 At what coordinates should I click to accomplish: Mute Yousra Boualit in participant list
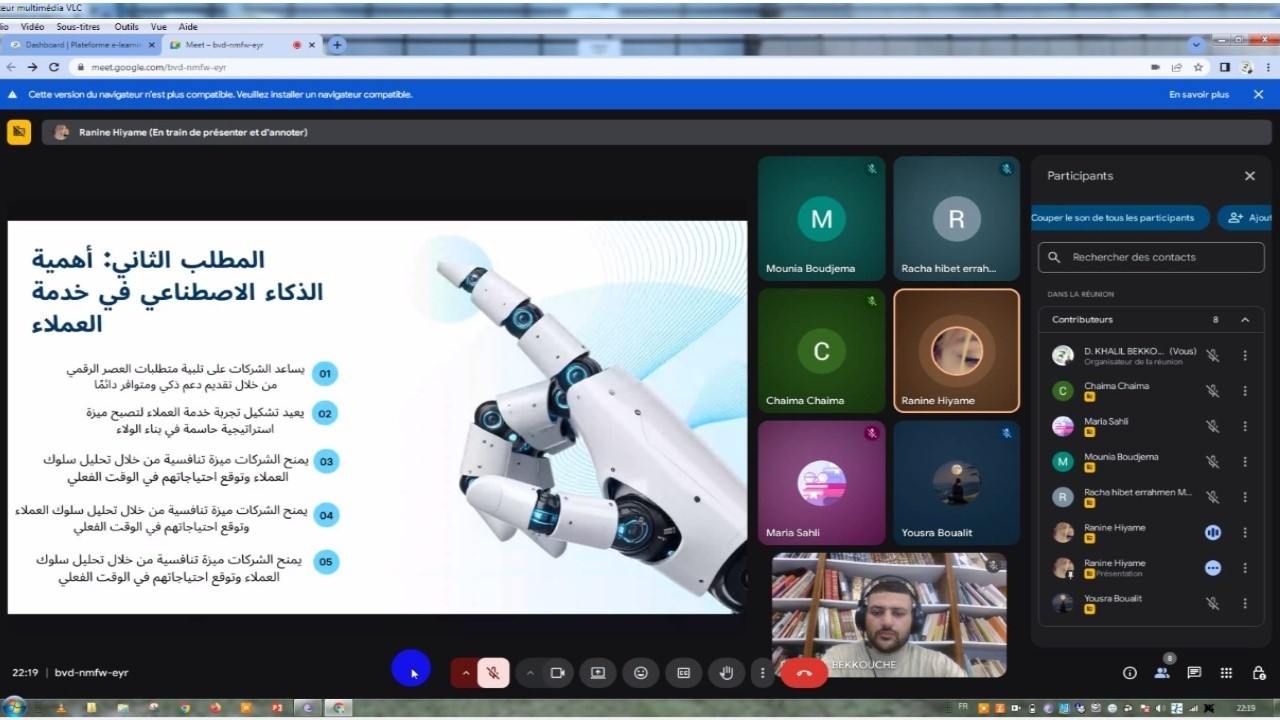1212,603
